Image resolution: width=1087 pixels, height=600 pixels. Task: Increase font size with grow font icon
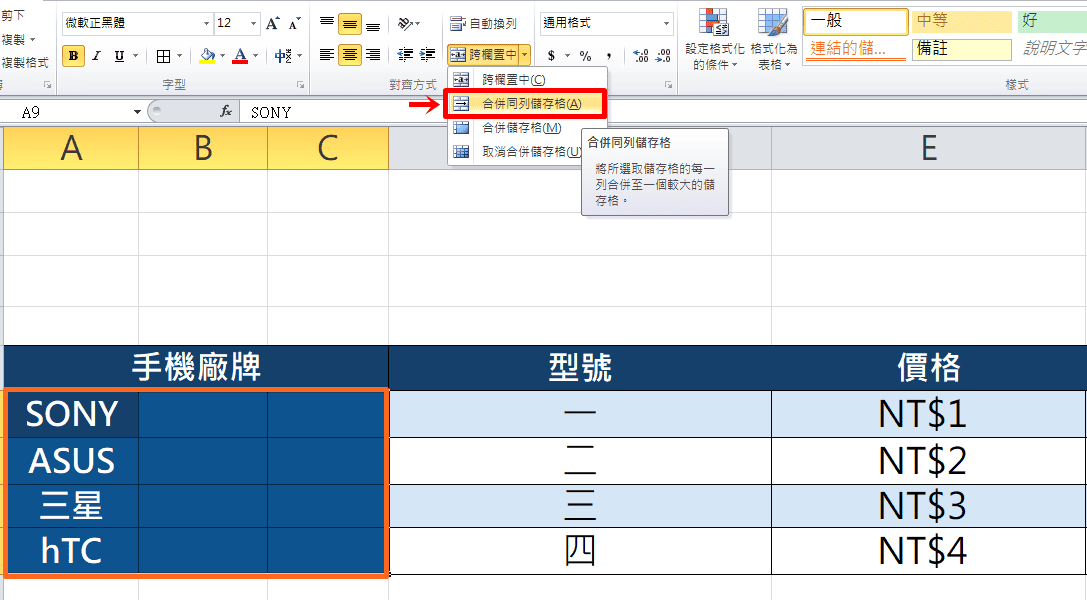click(272, 24)
